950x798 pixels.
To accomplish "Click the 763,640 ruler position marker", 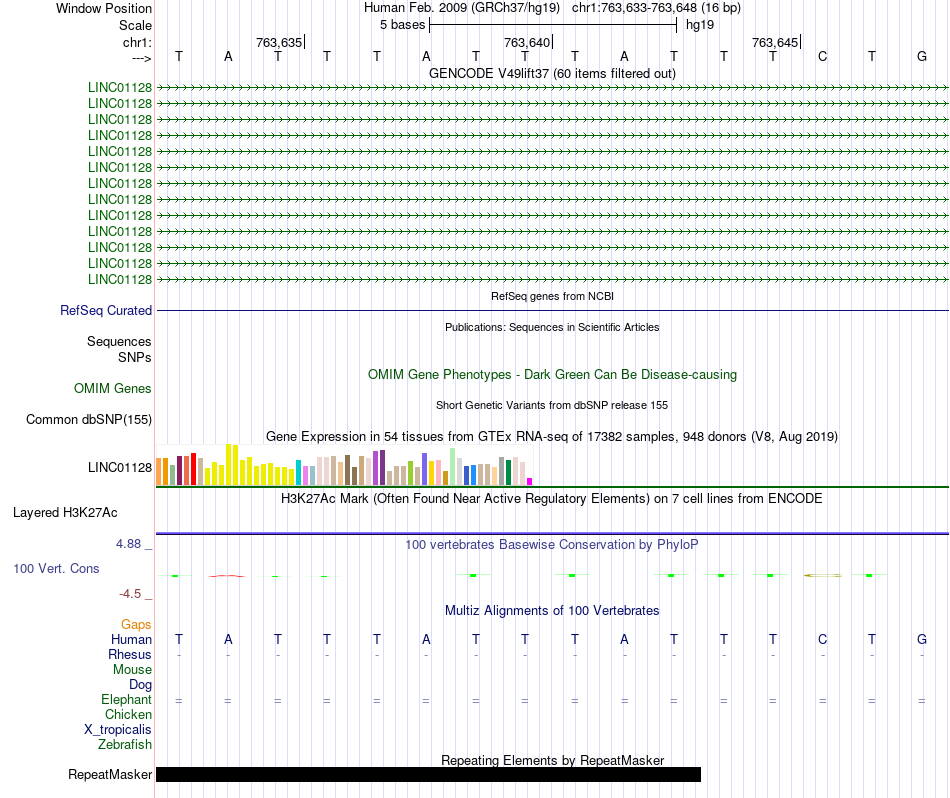I will (528, 42).
